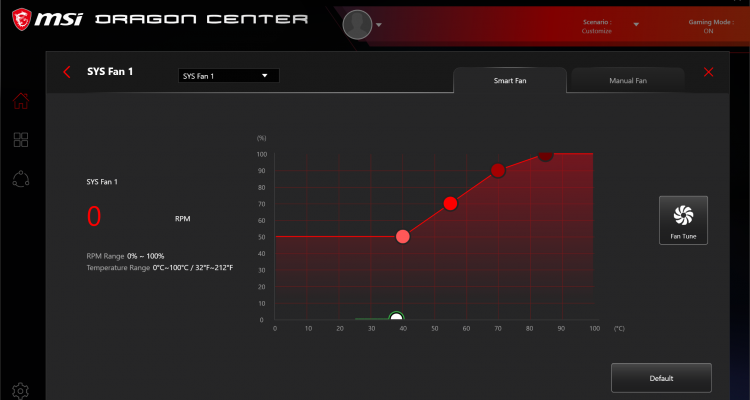Viewport: 750px width, 400px height.
Task: Open the Scenario Customize dropdown
Action: click(636, 25)
